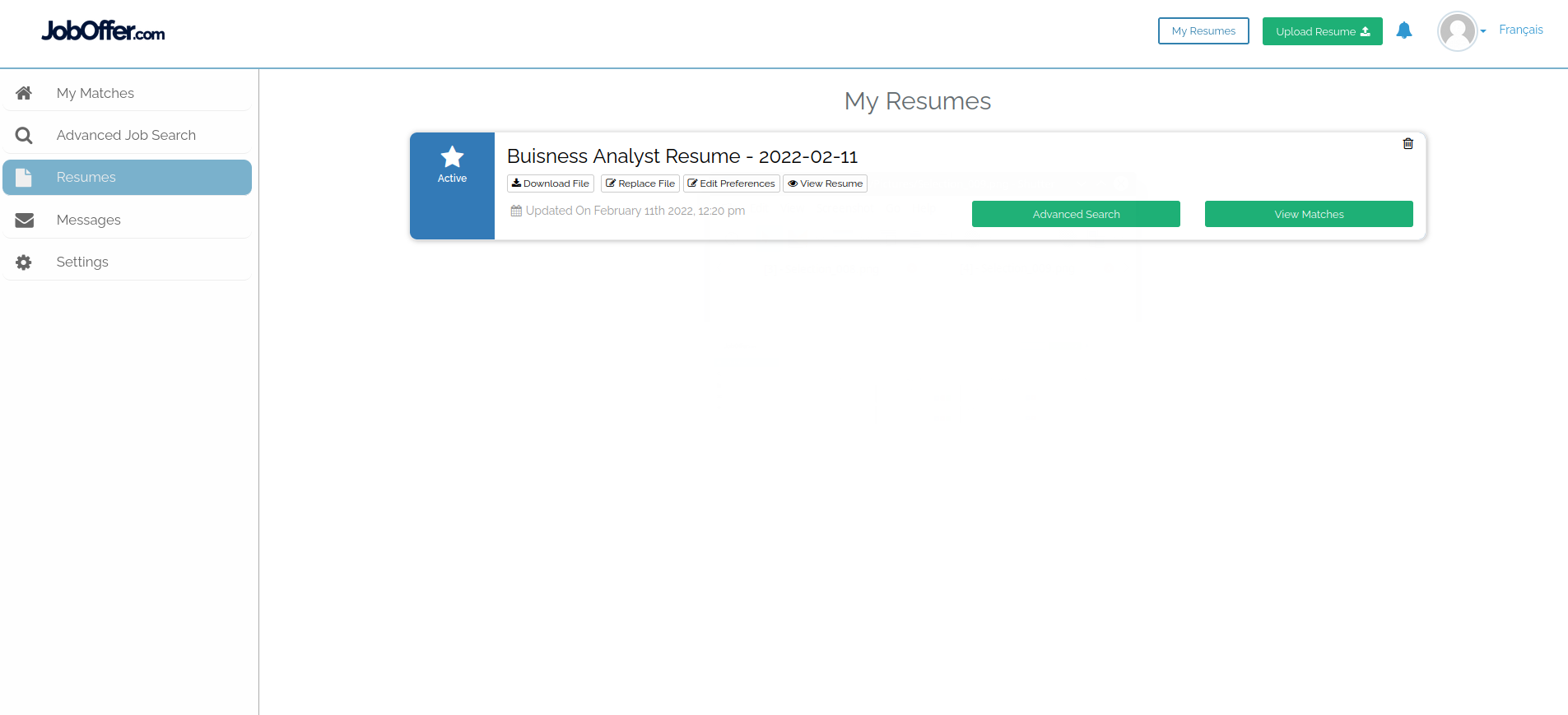
Task: Click the Upload Resume button
Action: [1323, 31]
